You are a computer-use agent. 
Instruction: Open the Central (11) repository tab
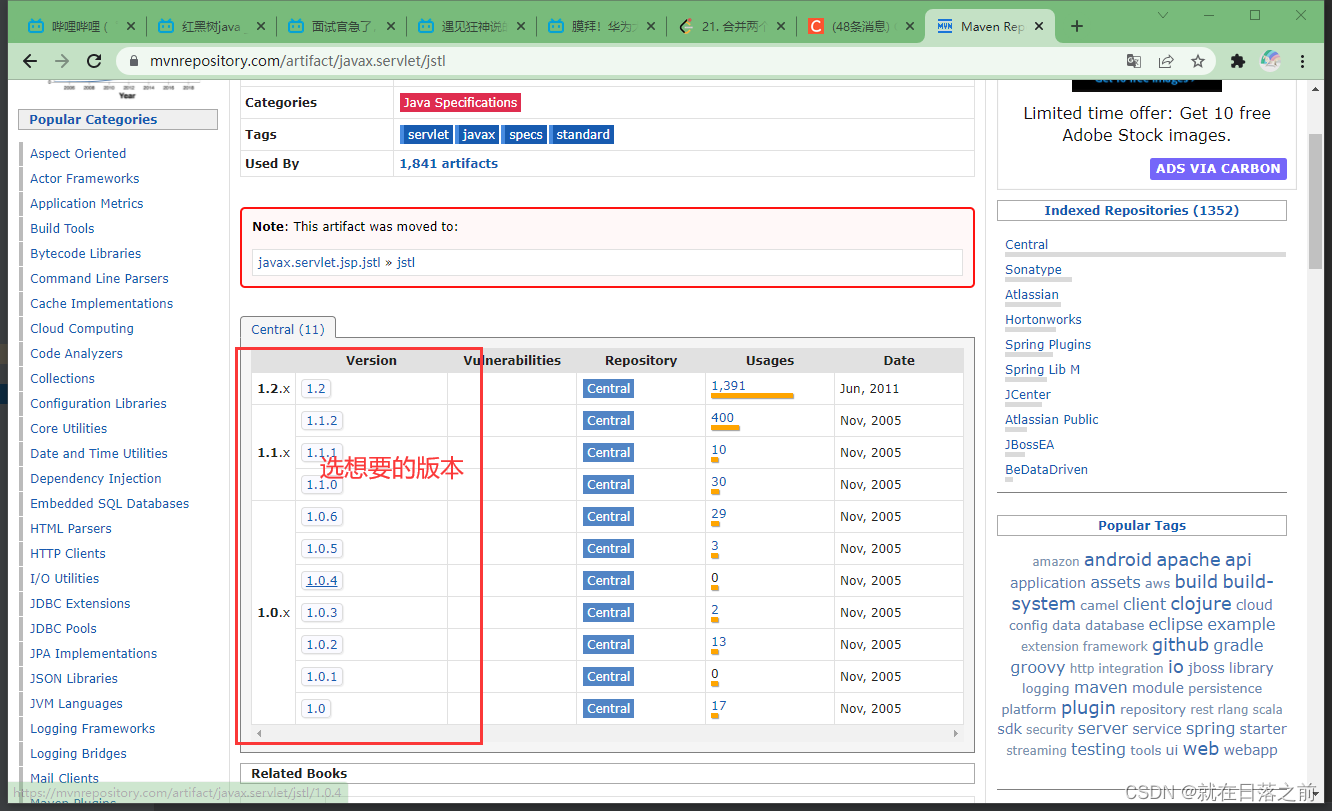(288, 329)
